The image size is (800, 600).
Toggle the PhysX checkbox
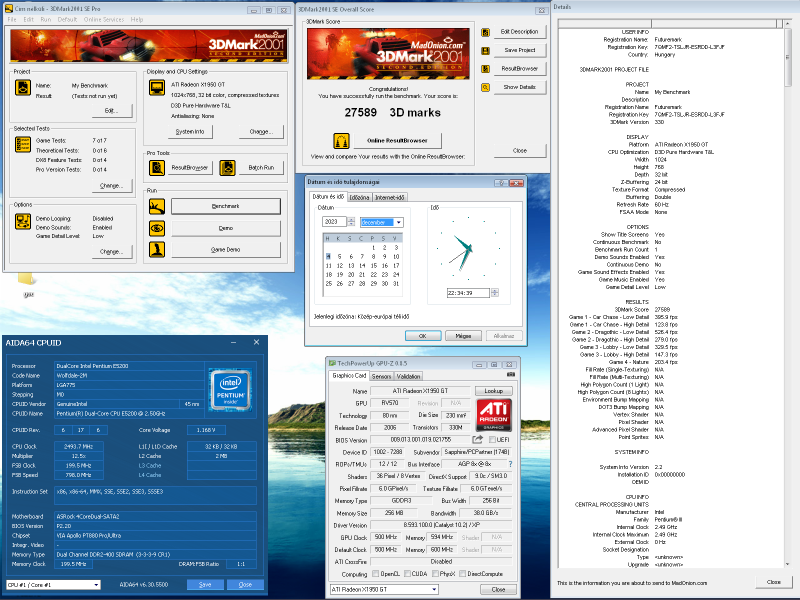pos(435,574)
